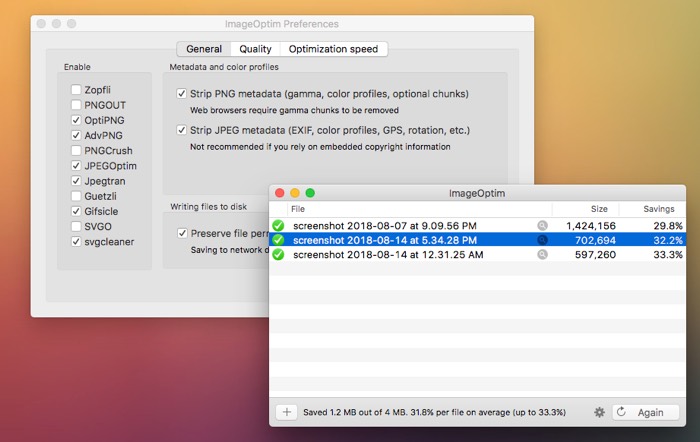Enable the SVGO checkbox

click(76, 226)
